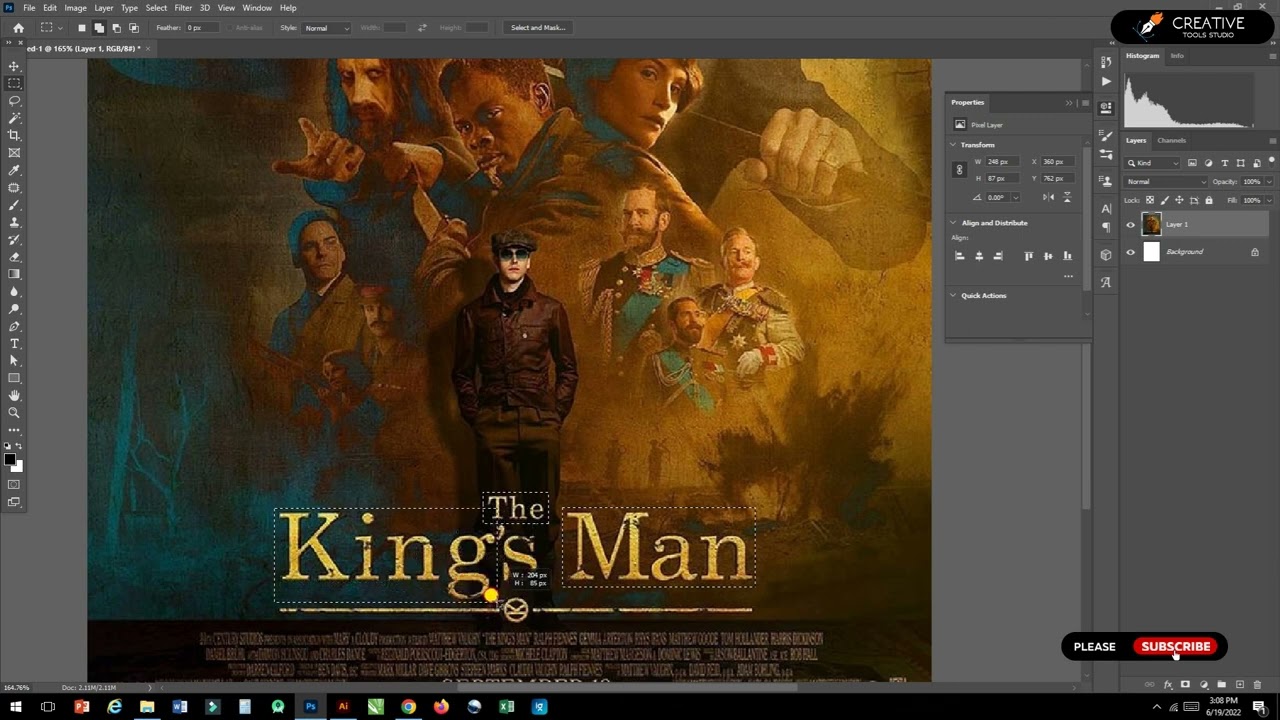Select the Frame tool
Screen dimensions: 1280x720
(14, 153)
